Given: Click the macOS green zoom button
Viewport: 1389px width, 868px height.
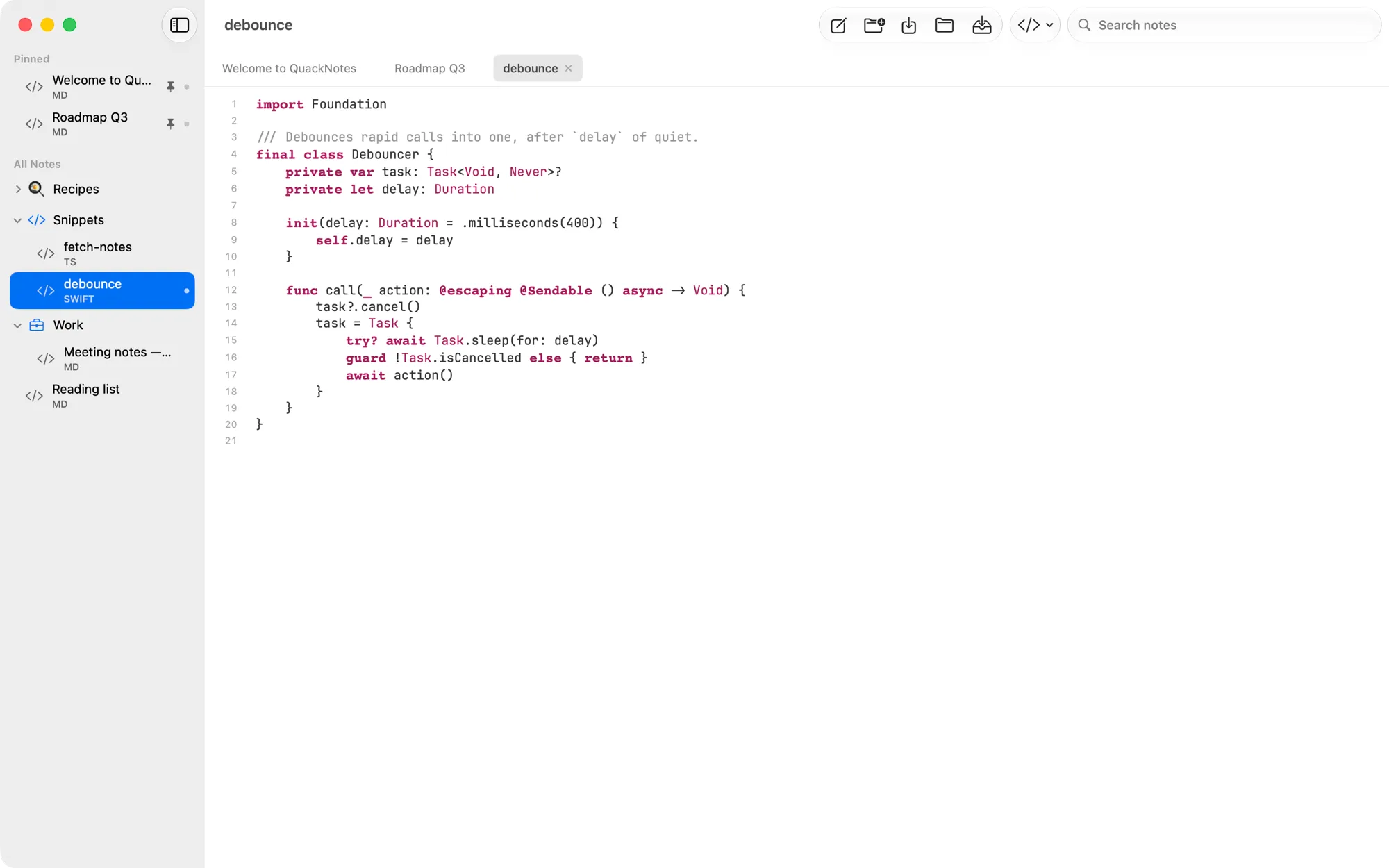Looking at the screenshot, I should pyautogui.click(x=69, y=25).
